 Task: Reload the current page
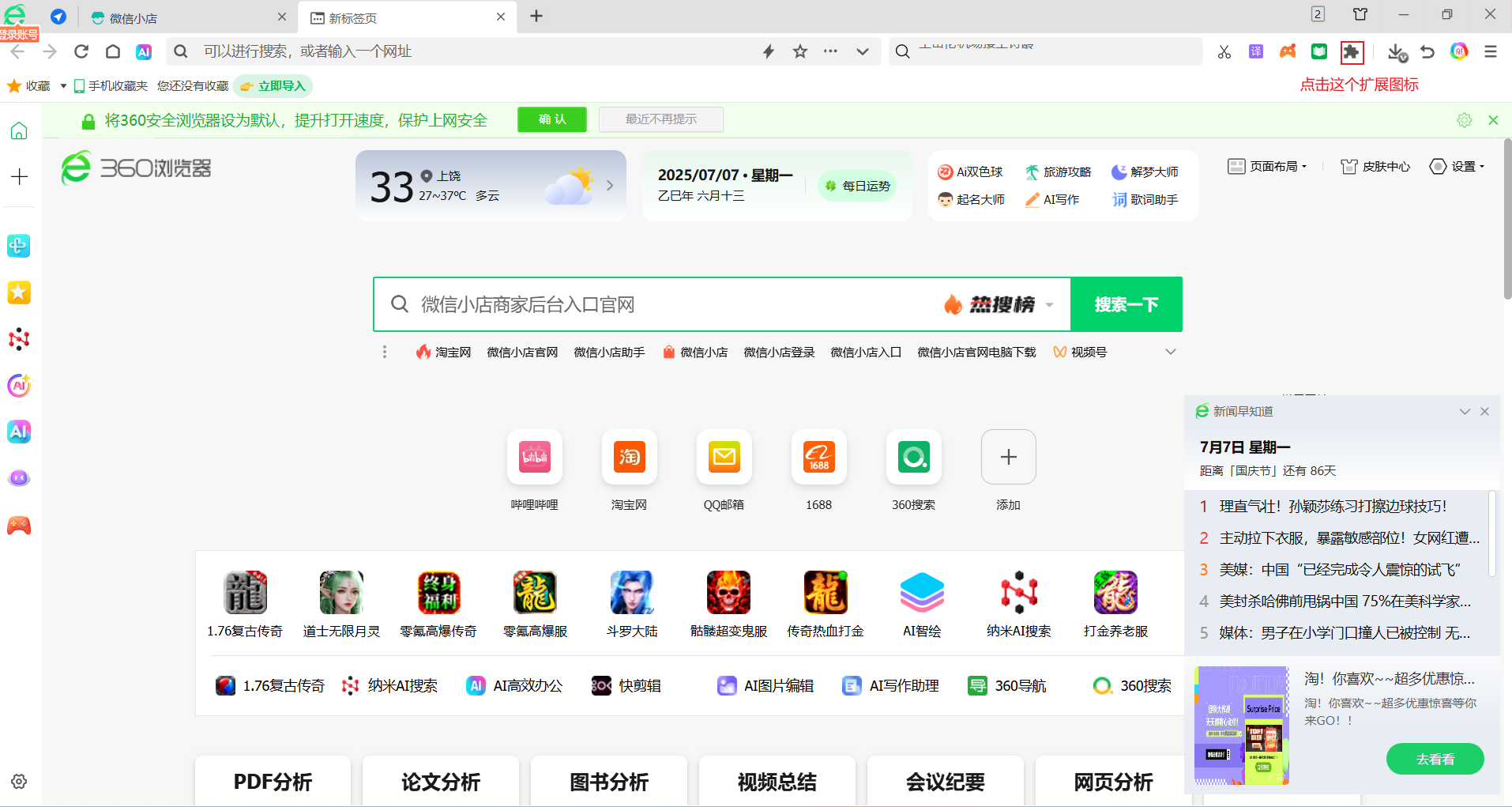[x=81, y=51]
